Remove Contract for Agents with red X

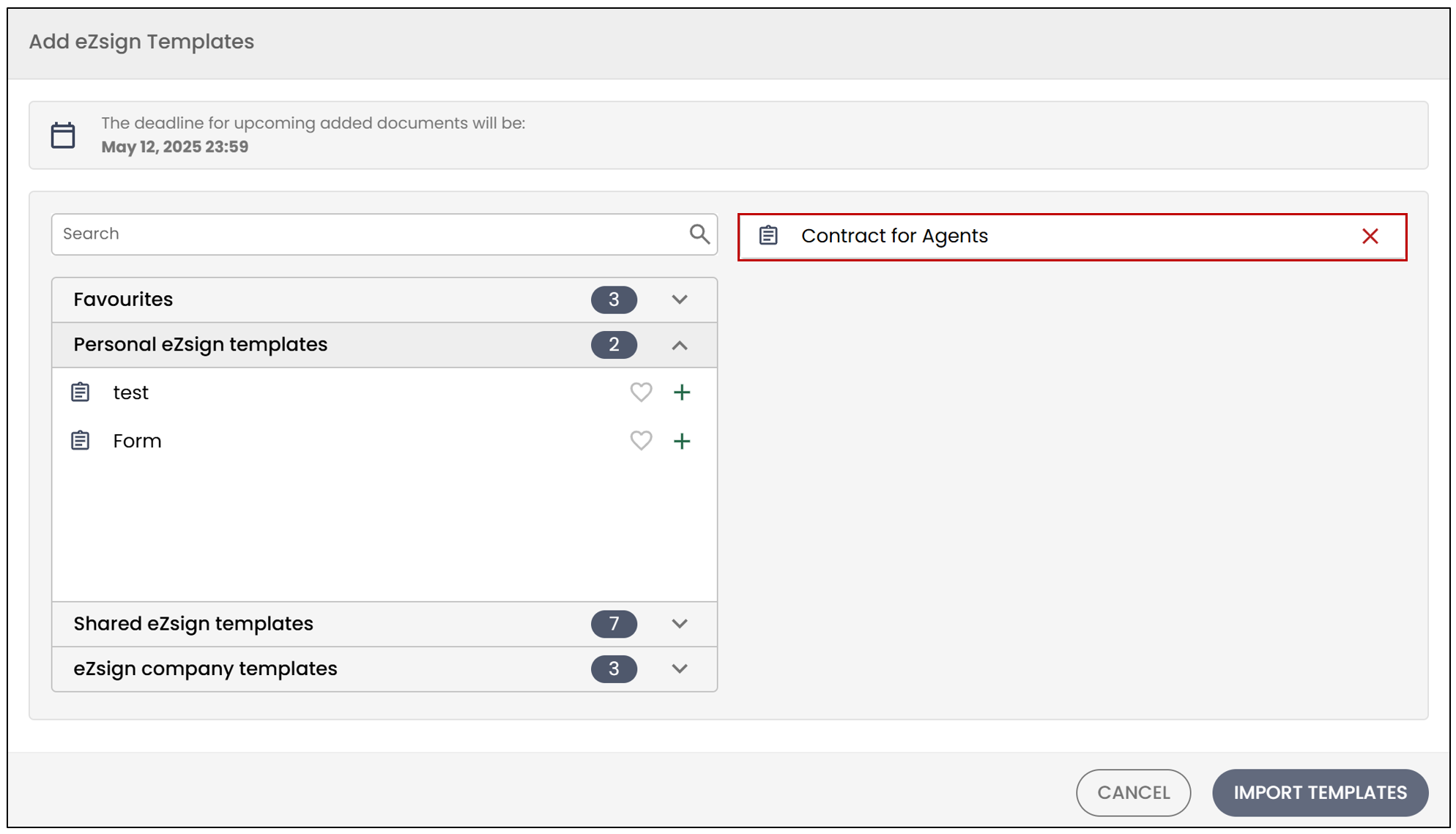pyautogui.click(x=1370, y=237)
